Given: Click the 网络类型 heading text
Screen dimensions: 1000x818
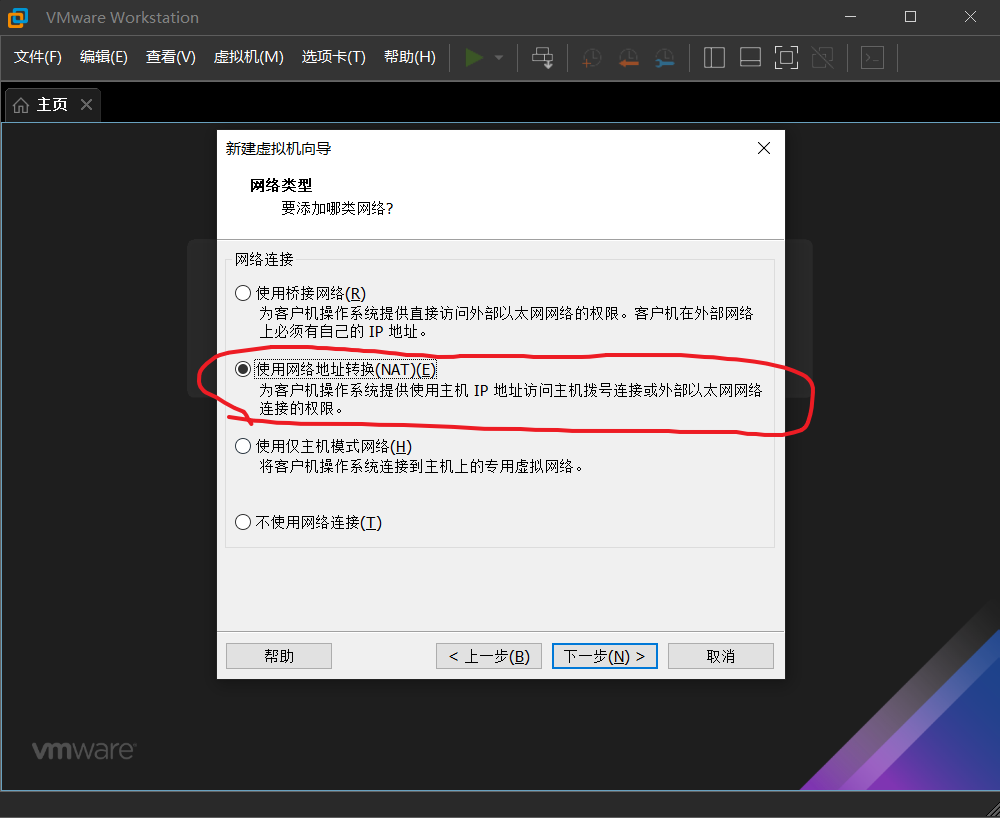Looking at the screenshot, I should click(x=281, y=186).
